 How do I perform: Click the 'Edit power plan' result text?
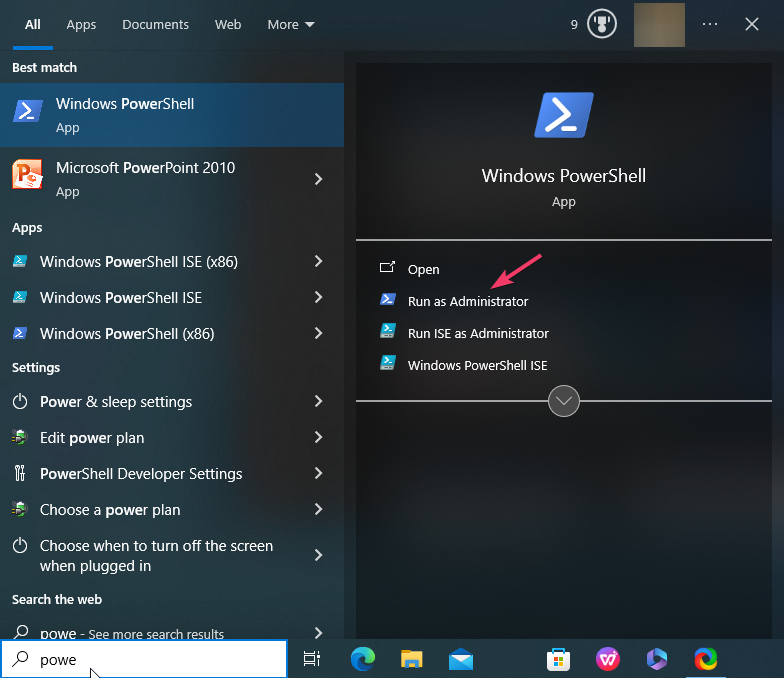click(92, 438)
